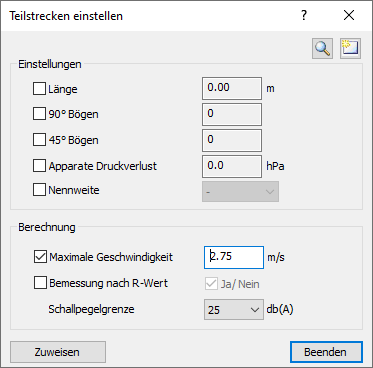Click the 90° Bögen count field
The image size is (373, 368).
[x=232, y=114]
